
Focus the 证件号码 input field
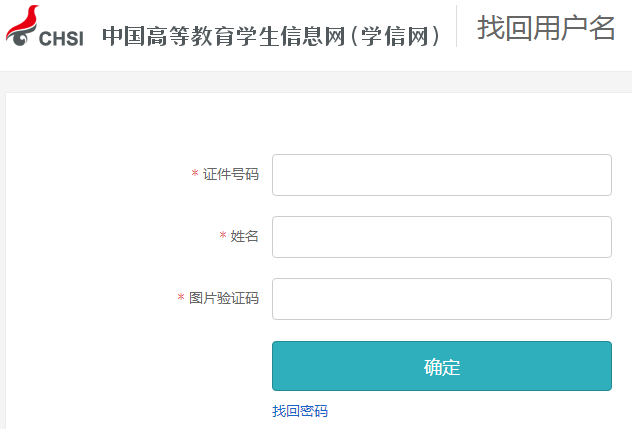(x=442, y=175)
